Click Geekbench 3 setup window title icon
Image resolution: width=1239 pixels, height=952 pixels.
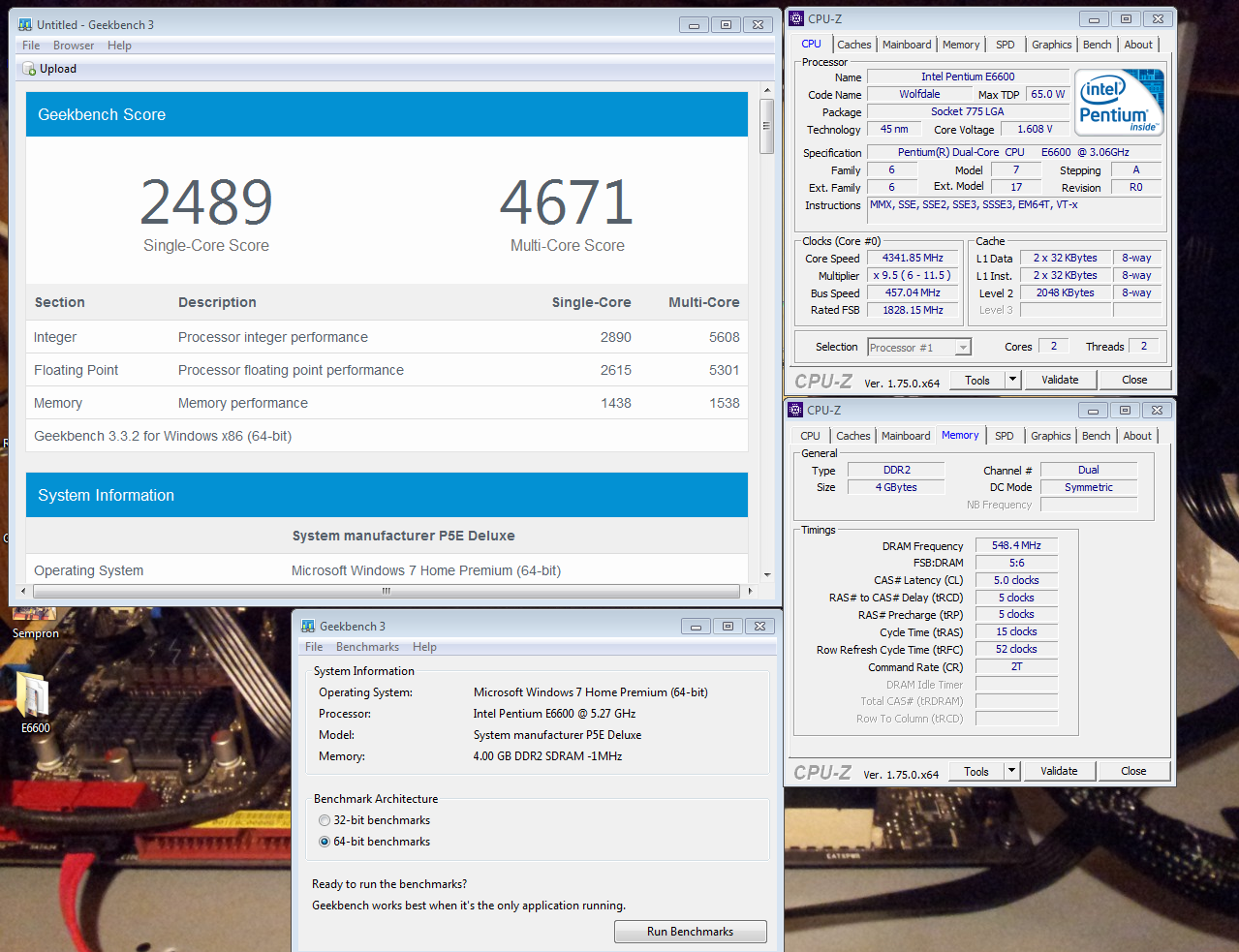[x=308, y=626]
